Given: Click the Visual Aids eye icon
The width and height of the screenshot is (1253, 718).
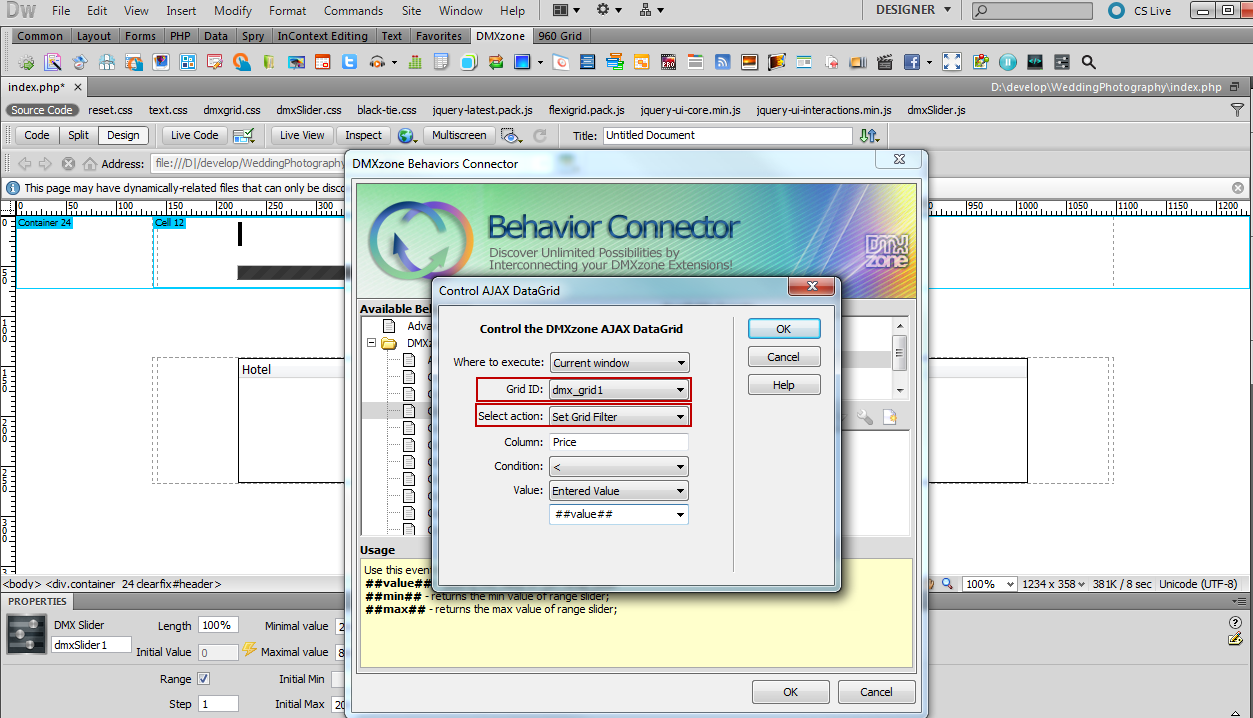Looking at the screenshot, I should click(510, 135).
